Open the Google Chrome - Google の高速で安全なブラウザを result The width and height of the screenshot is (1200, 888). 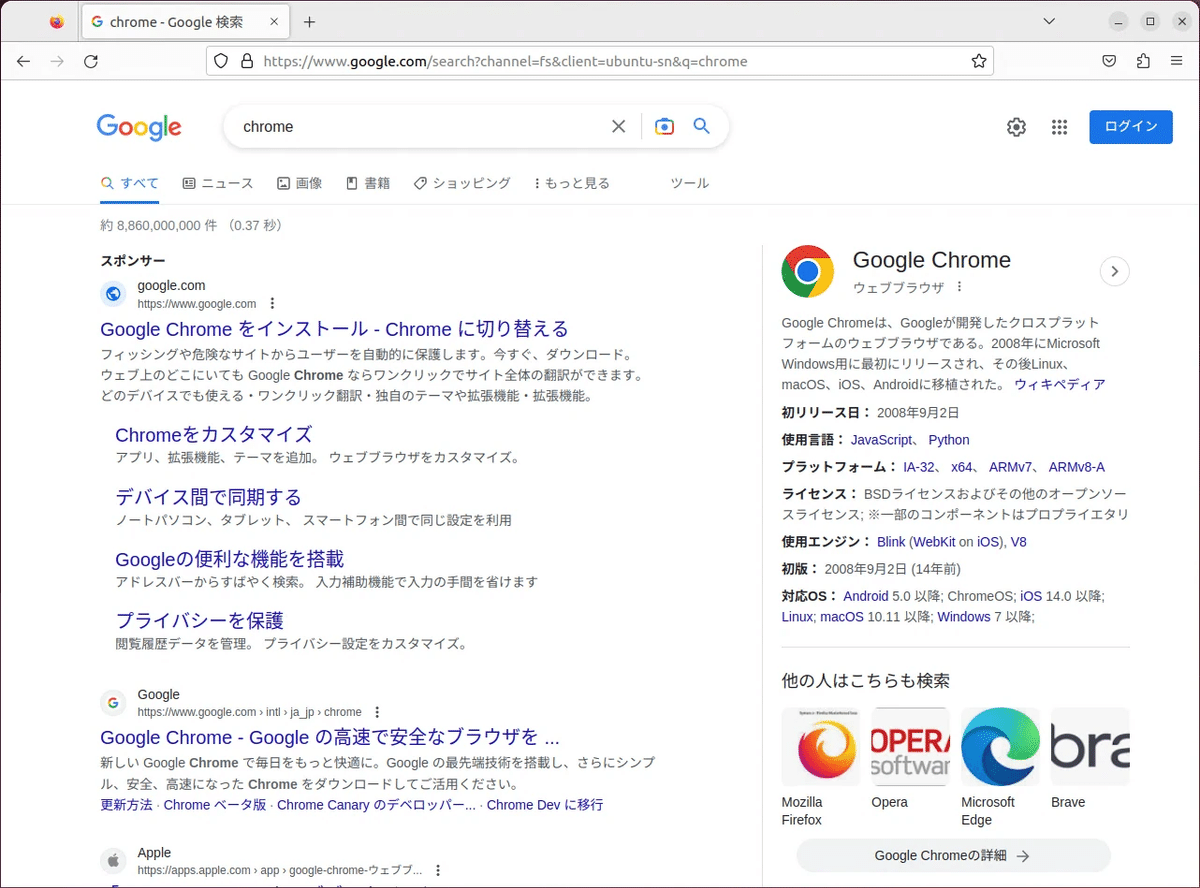[329, 738]
